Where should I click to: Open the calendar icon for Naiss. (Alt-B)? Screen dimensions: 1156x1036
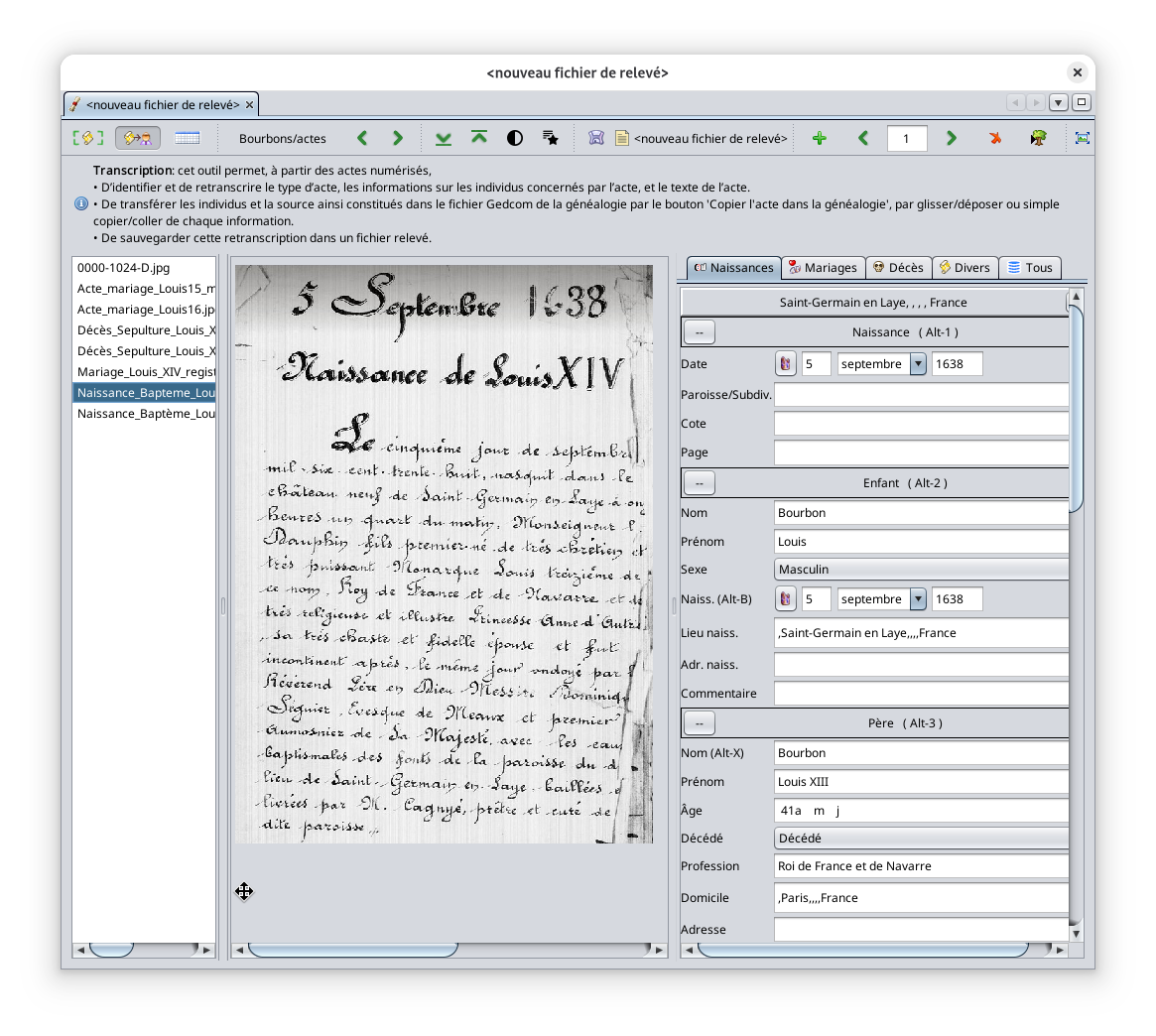coord(785,598)
